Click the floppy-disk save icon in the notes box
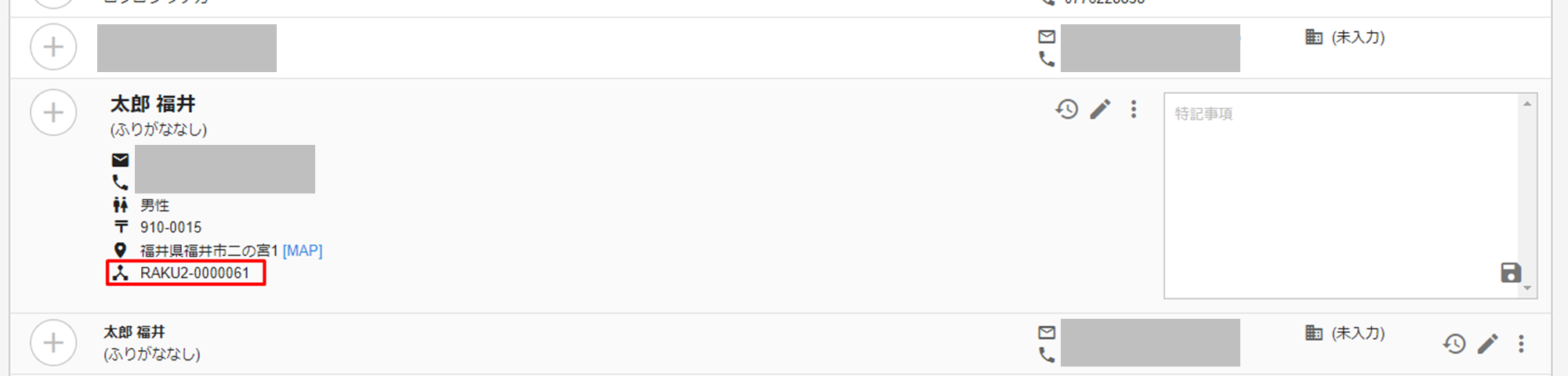This screenshot has width=1568, height=376. click(x=1510, y=273)
